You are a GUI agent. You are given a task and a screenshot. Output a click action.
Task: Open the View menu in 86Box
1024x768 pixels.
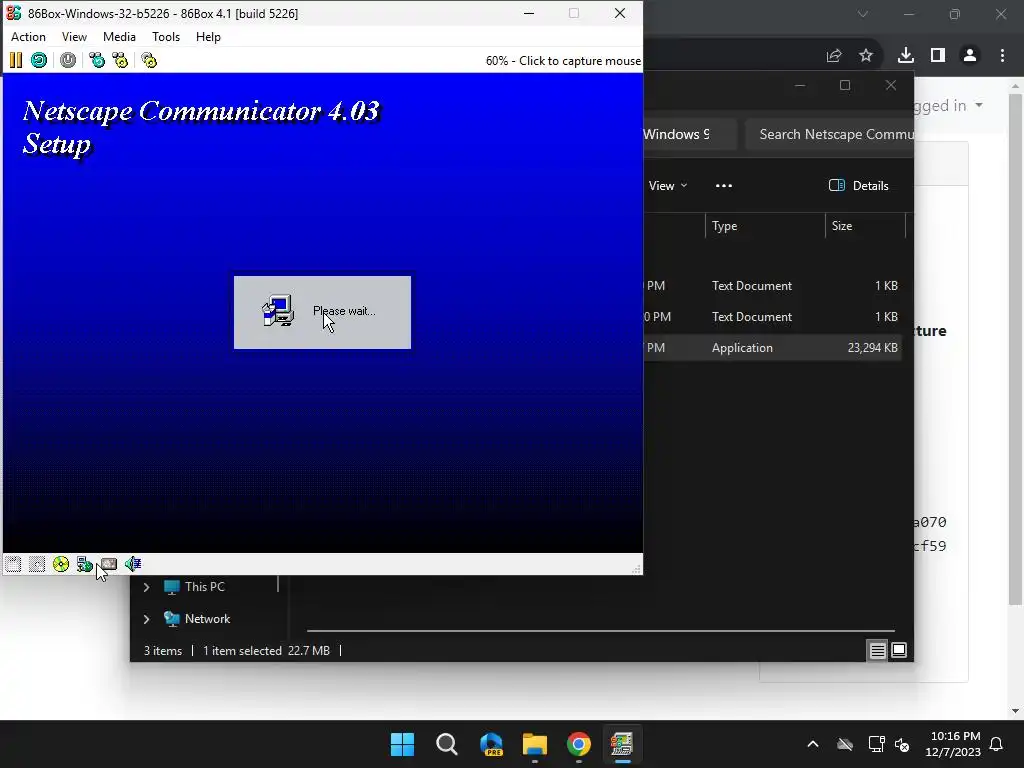tap(74, 37)
